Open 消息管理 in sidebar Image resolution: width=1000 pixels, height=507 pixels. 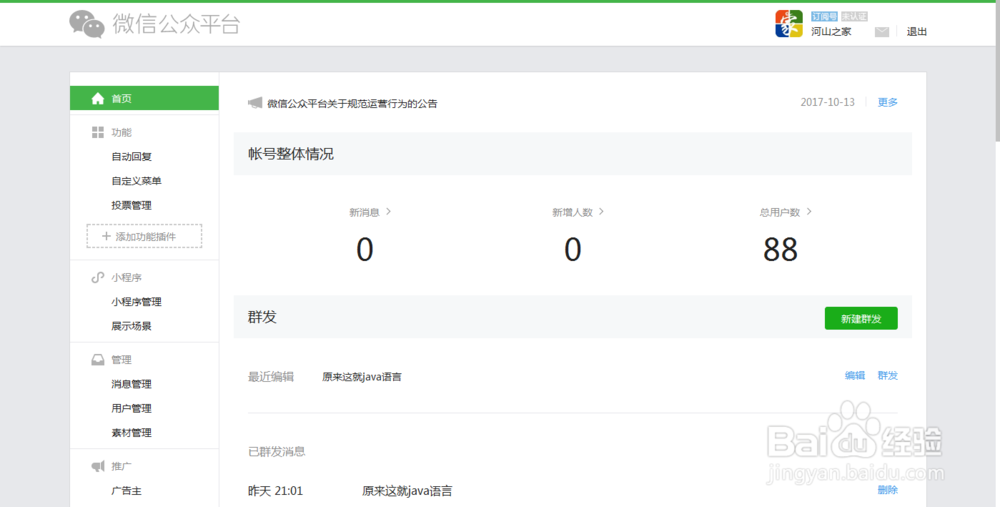(131, 384)
